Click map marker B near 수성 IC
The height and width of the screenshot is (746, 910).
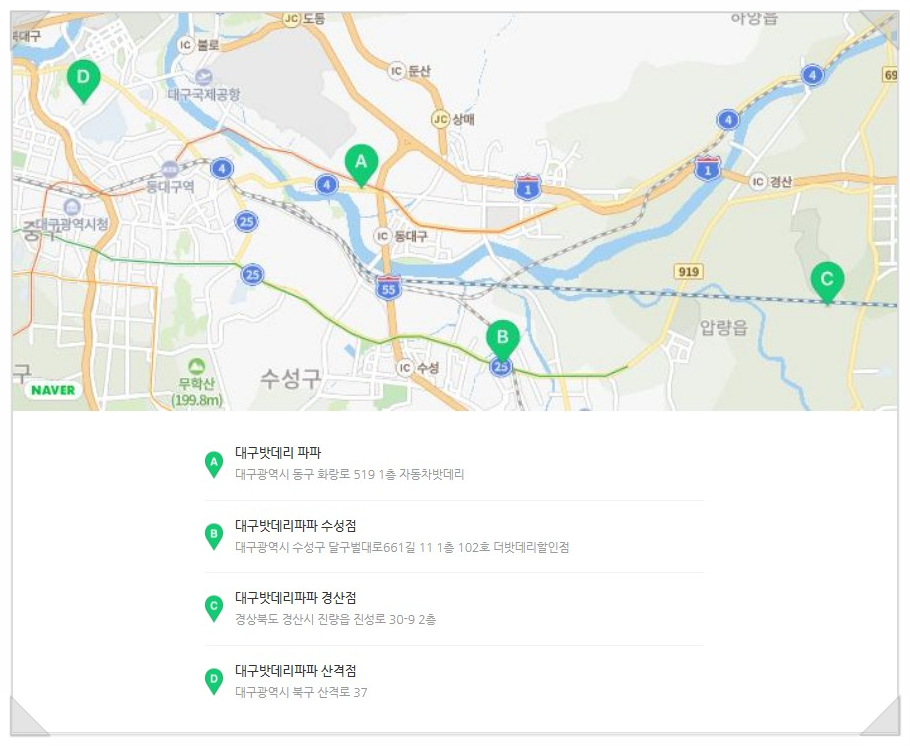tap(503, 341)
